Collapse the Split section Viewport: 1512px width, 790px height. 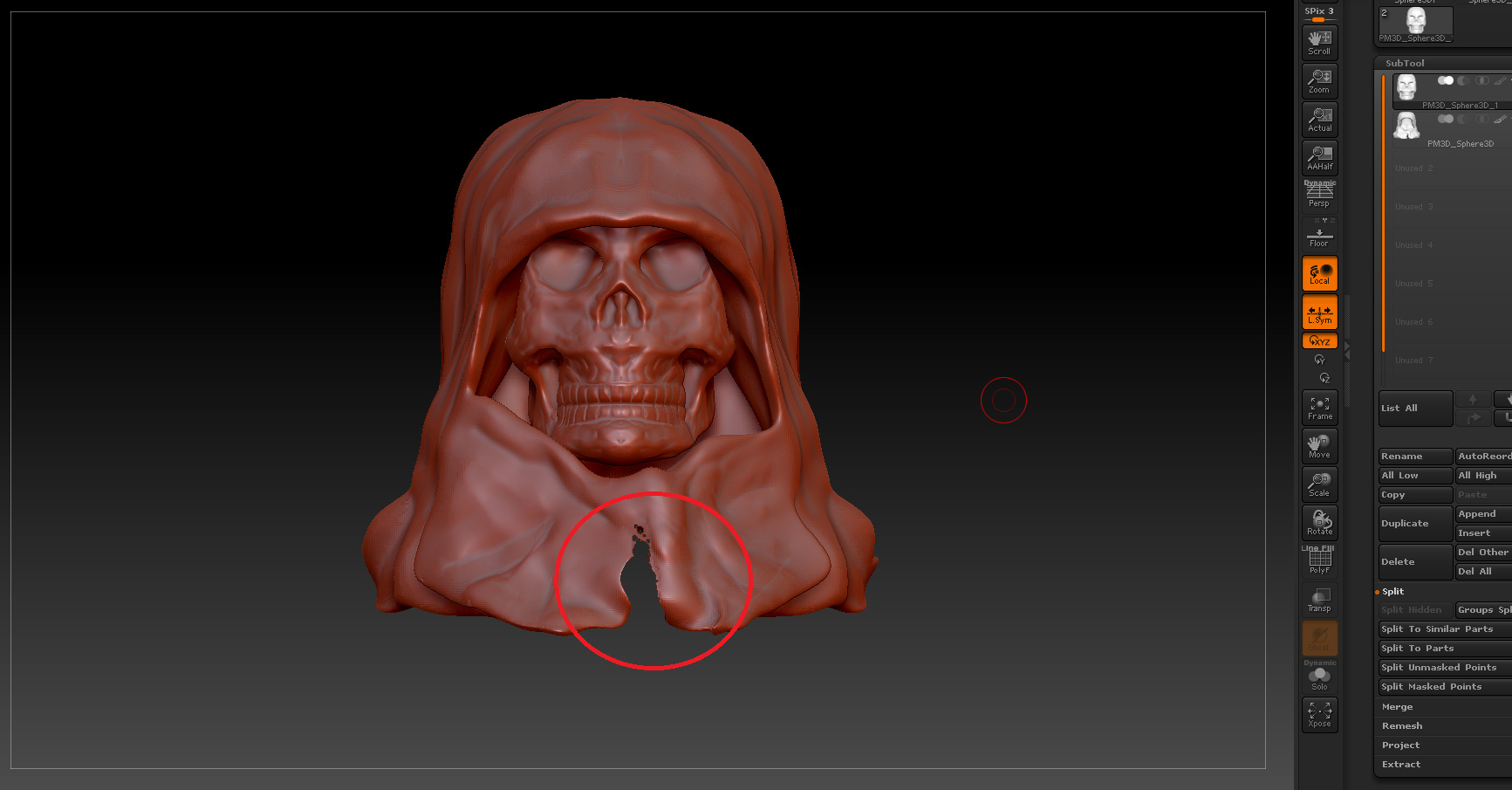tap(1392, 592)
